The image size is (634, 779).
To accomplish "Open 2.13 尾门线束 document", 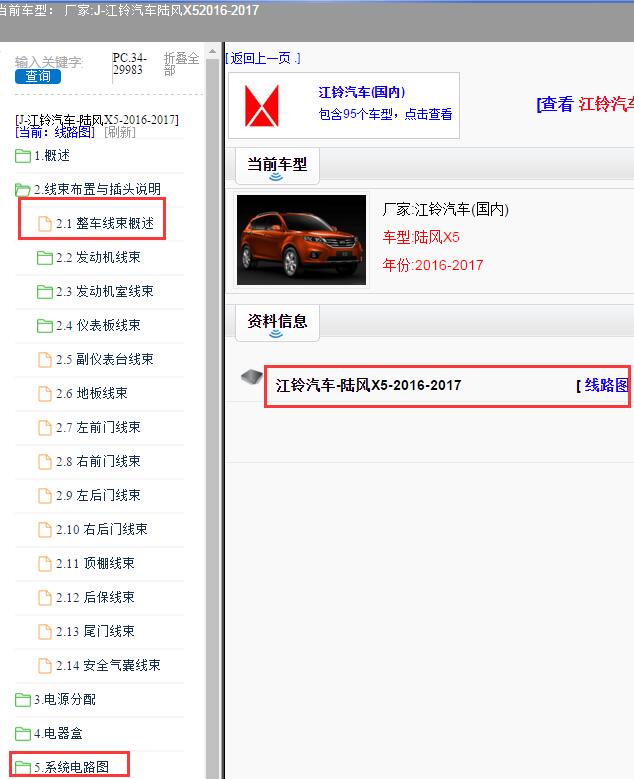I will point(95,631).
